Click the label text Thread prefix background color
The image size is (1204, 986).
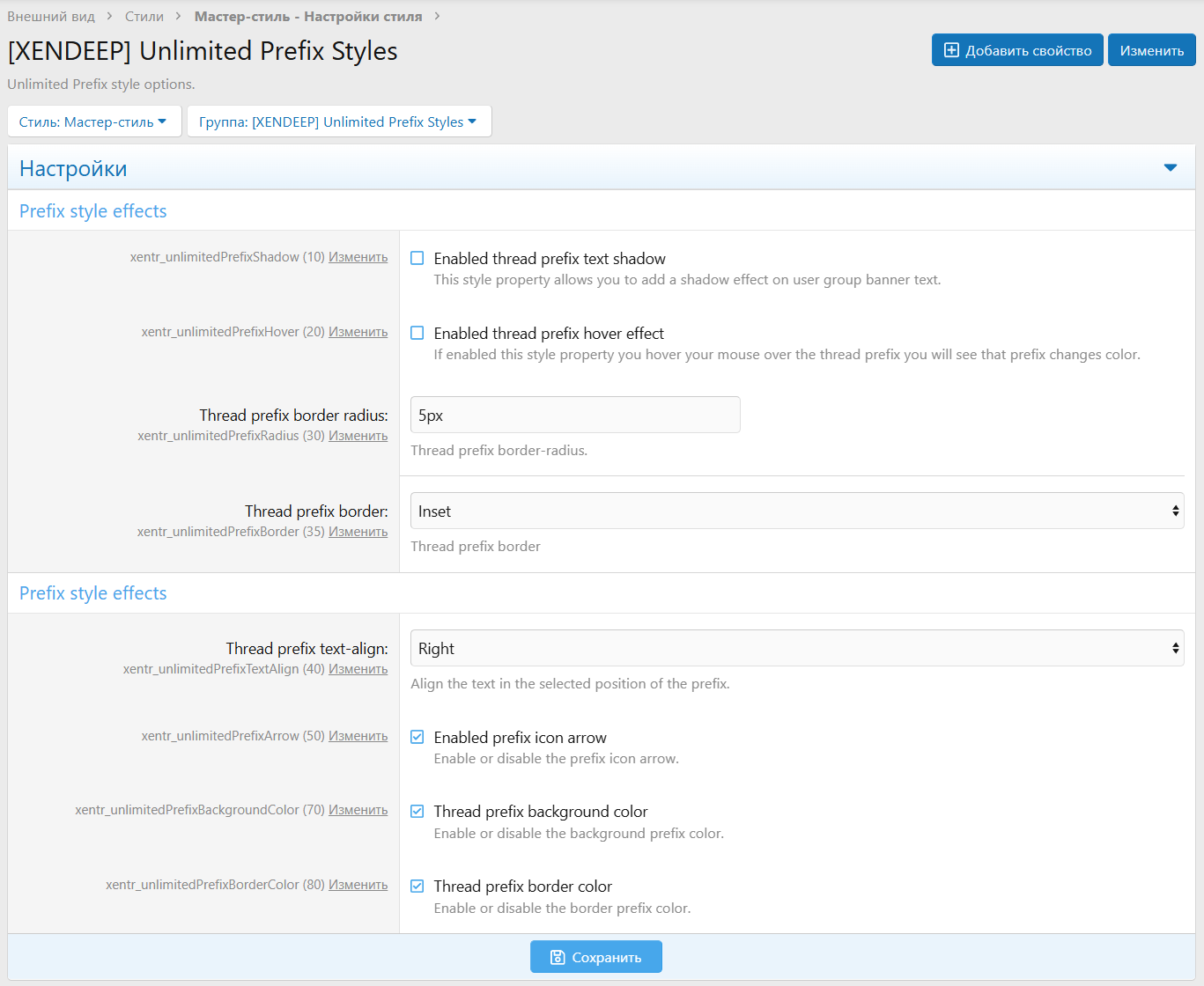541,811
